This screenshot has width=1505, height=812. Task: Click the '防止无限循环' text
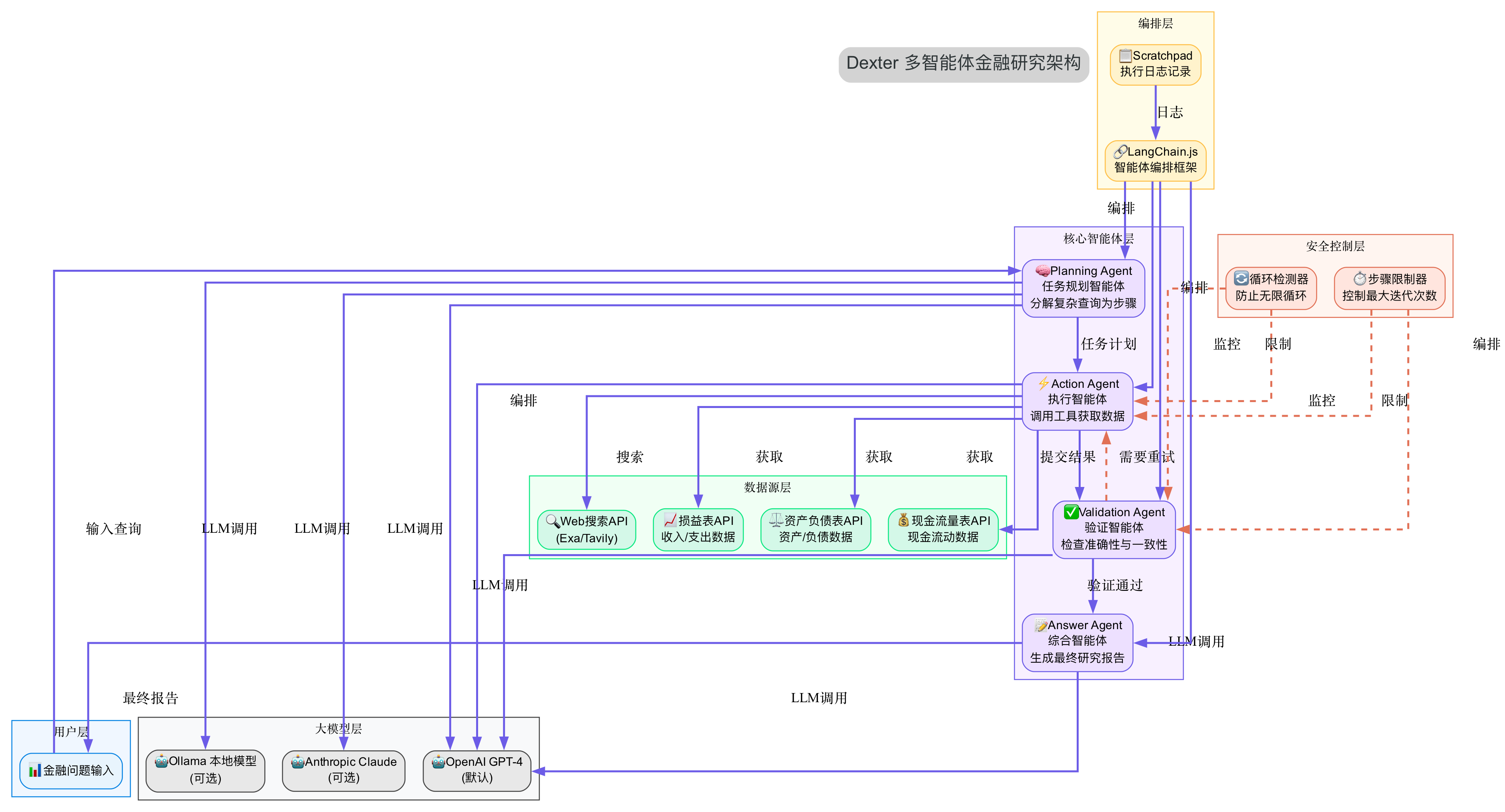point(1270,295)
